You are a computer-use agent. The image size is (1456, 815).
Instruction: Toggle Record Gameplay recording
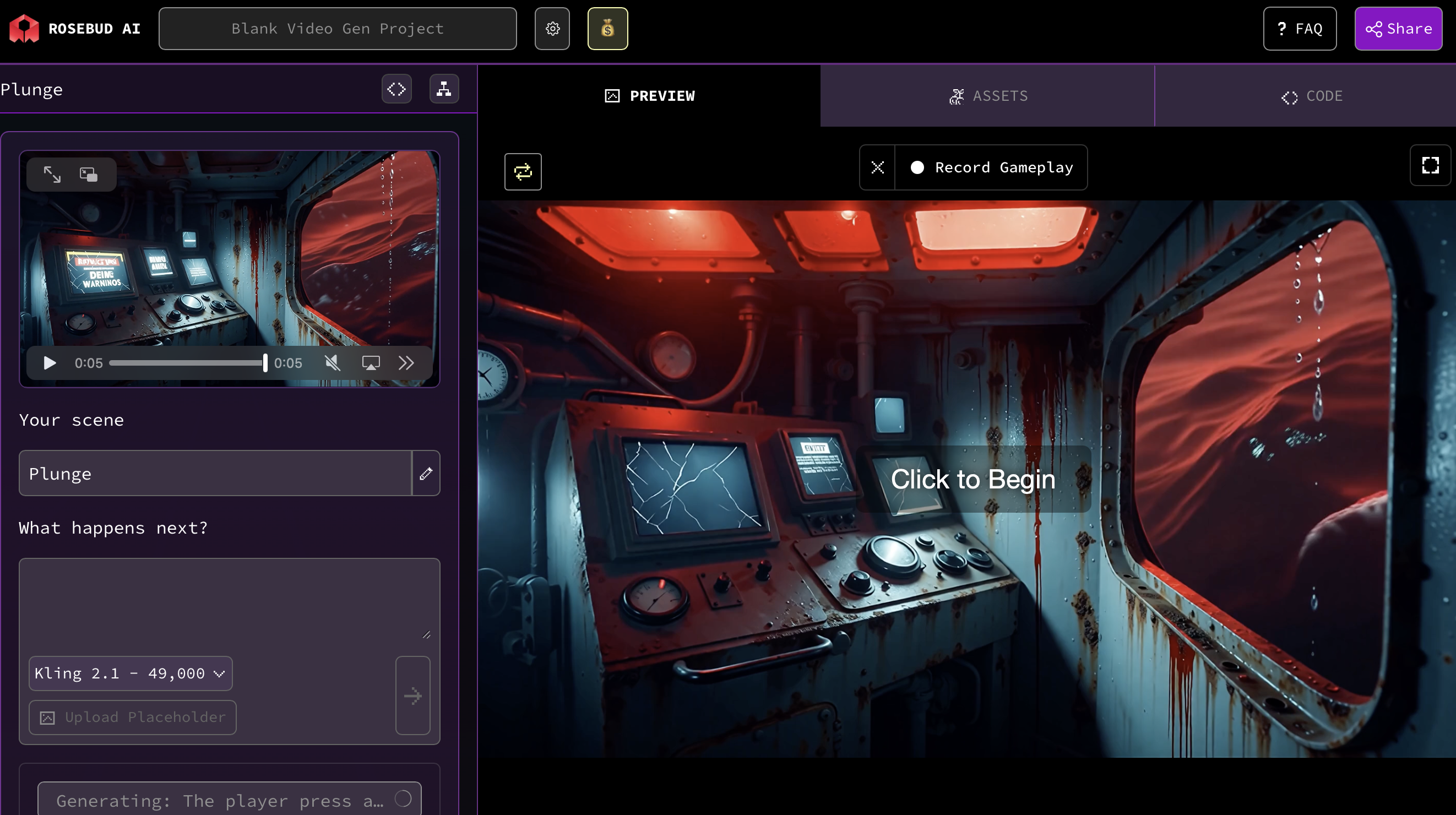click(x=991, y=167)
